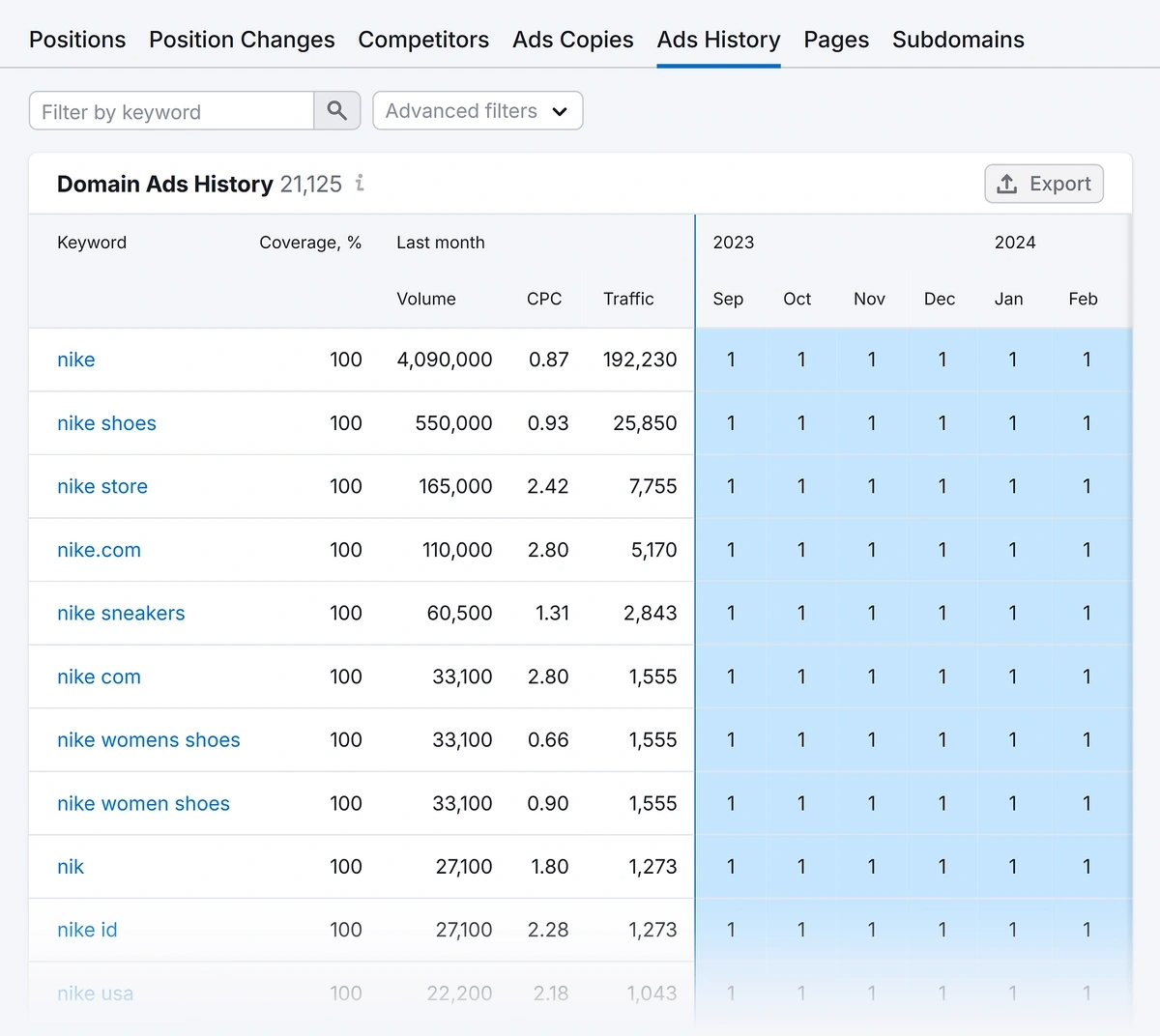Open the 'nike sneakers' keyword link
The image size is (1160, 1036).
pyautogui.click(x=121, y=613)
